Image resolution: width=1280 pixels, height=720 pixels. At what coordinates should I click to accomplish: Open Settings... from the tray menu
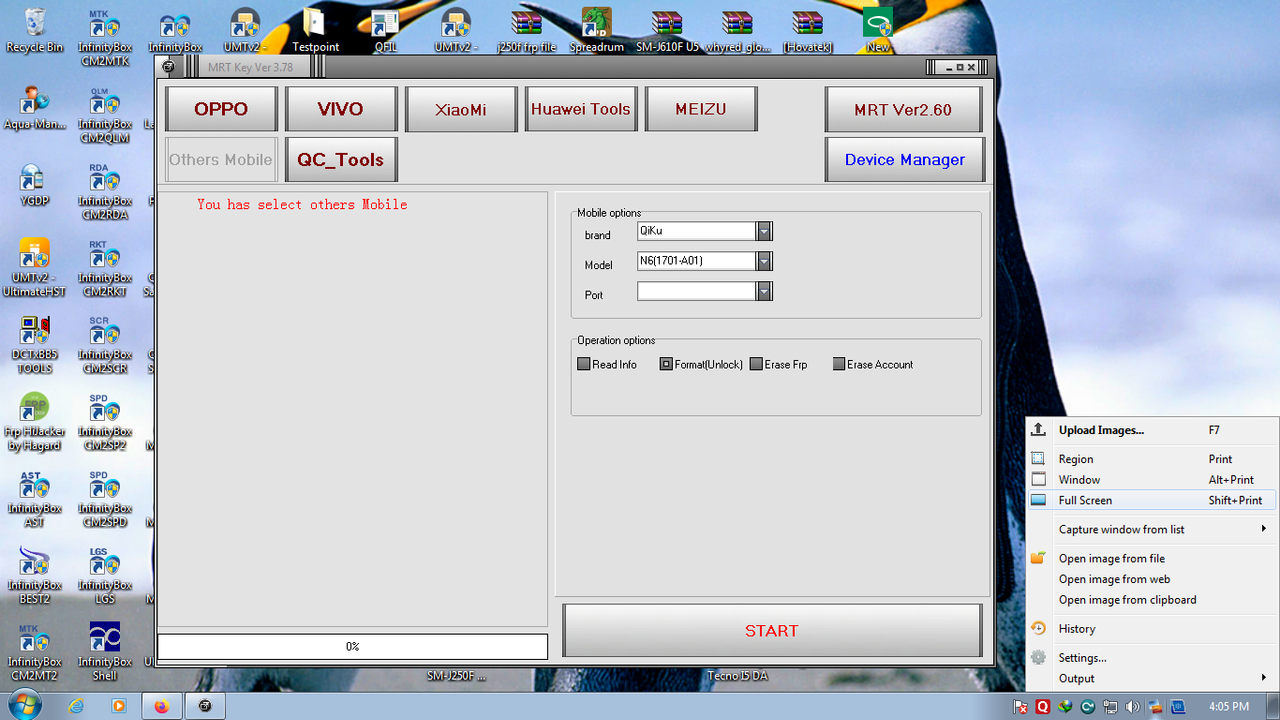pyautogui.click(x=1153, y=658)
